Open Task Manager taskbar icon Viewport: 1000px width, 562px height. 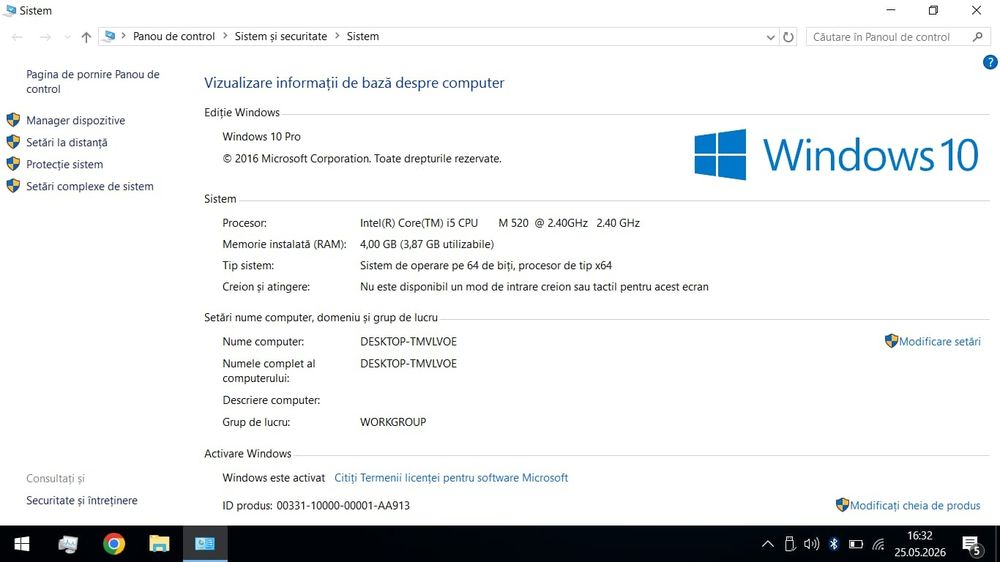(68, 544)
